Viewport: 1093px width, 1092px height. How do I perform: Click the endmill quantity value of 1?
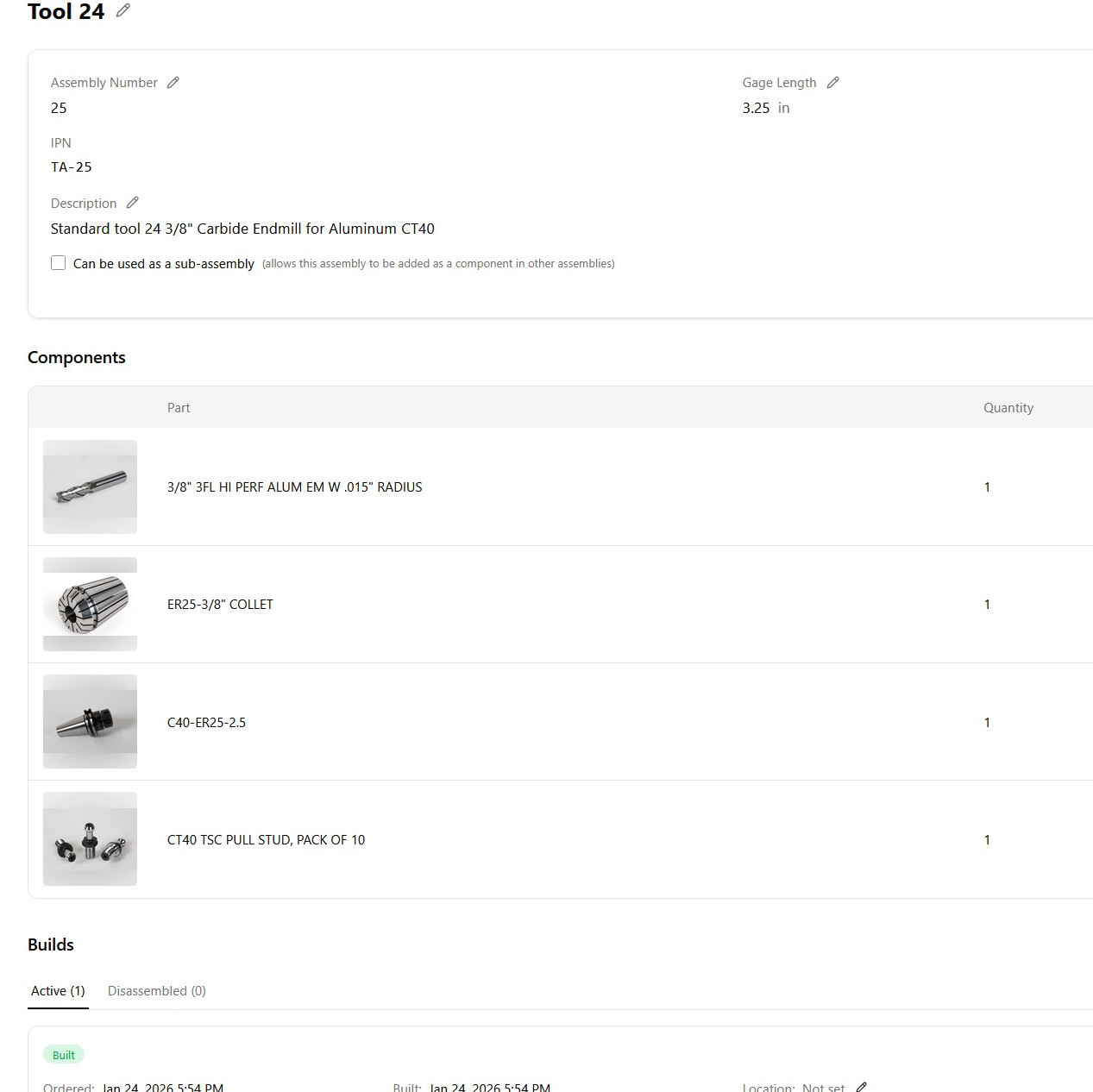[x=987, y=486]
